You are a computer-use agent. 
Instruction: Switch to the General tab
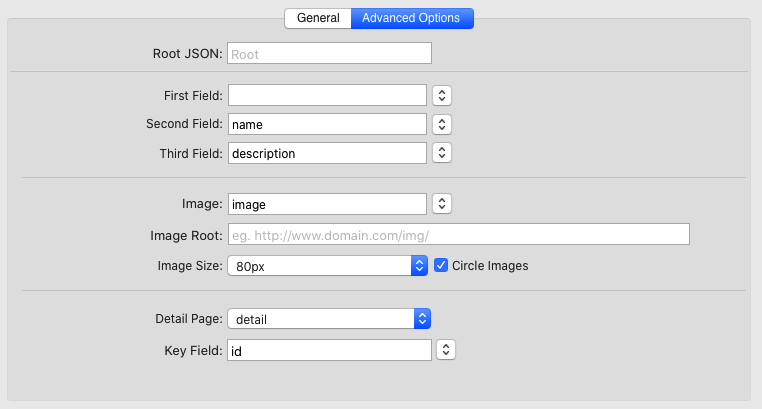pos(318,18)
